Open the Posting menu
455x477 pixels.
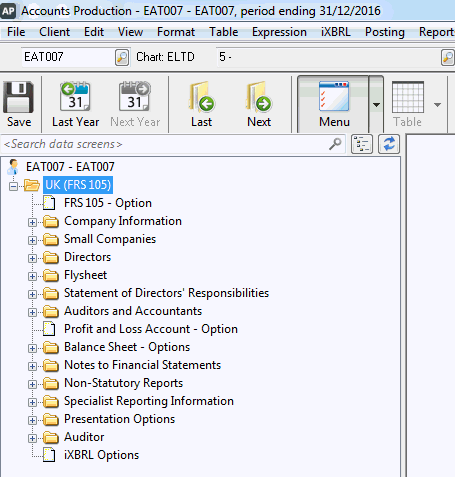[385, 32]
